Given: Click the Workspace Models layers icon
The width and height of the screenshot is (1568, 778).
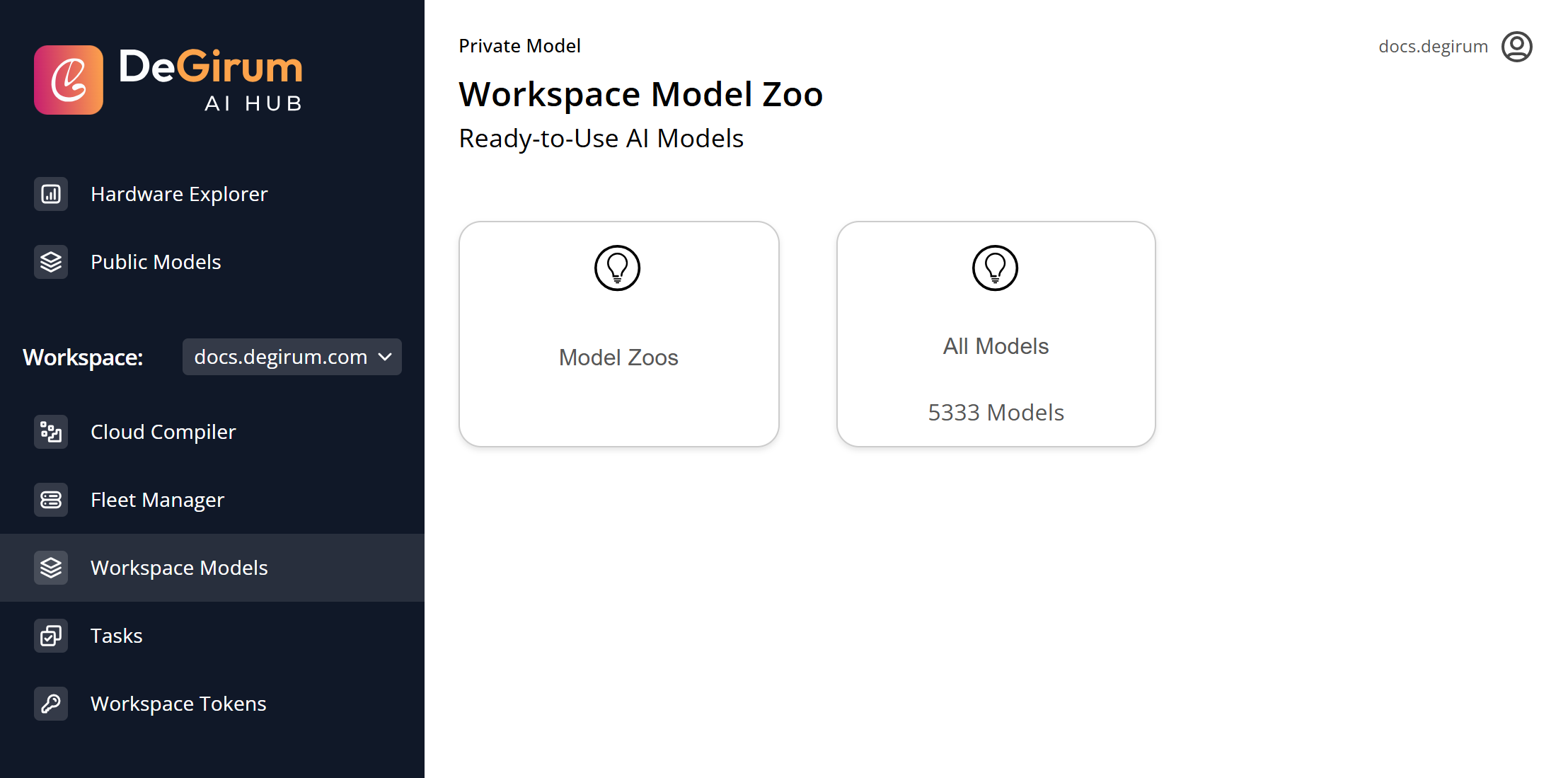Looking at the screenshot, I should tap(51, 568).
